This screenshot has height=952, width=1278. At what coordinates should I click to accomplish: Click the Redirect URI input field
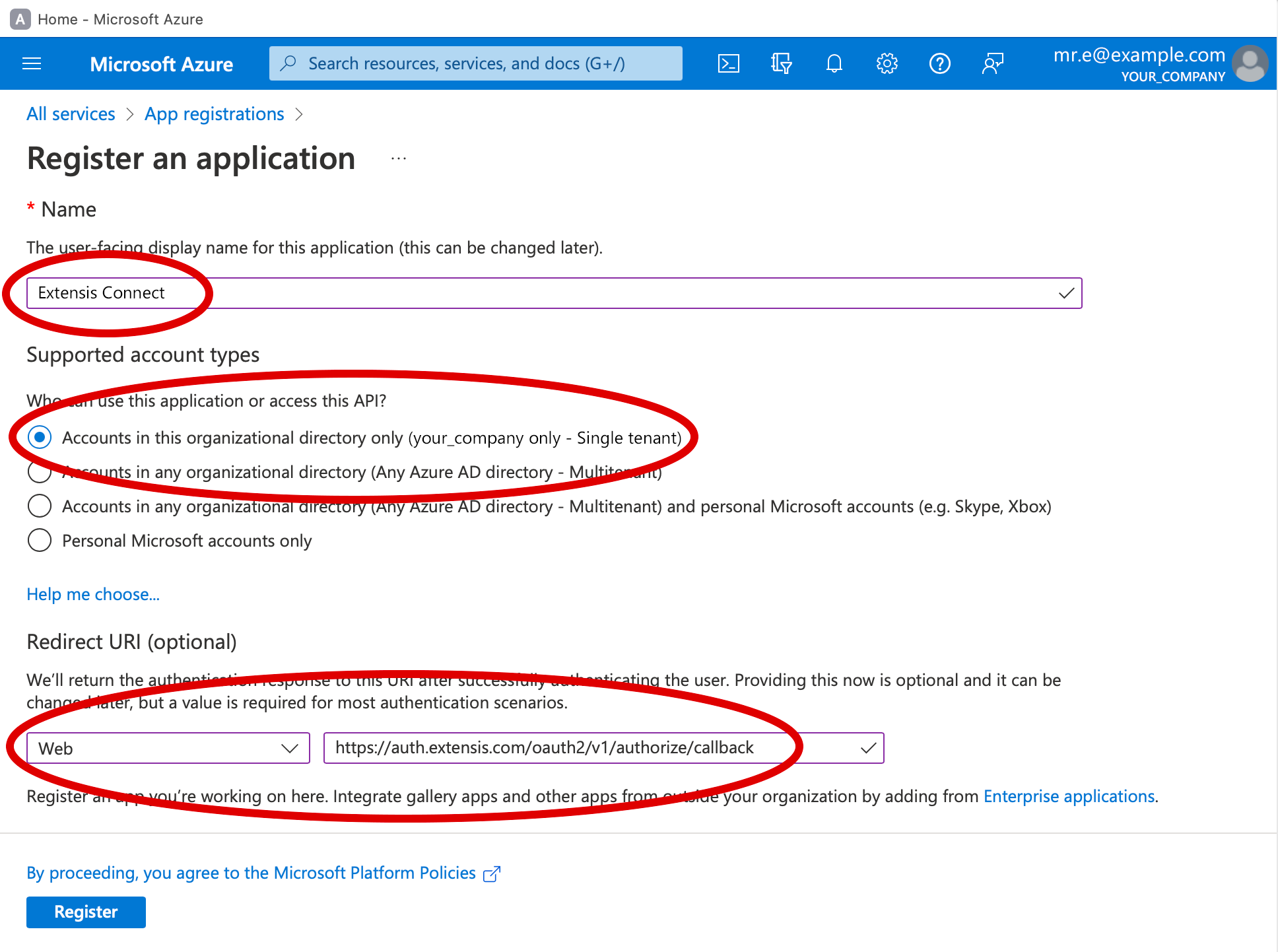tap(604, 748)
